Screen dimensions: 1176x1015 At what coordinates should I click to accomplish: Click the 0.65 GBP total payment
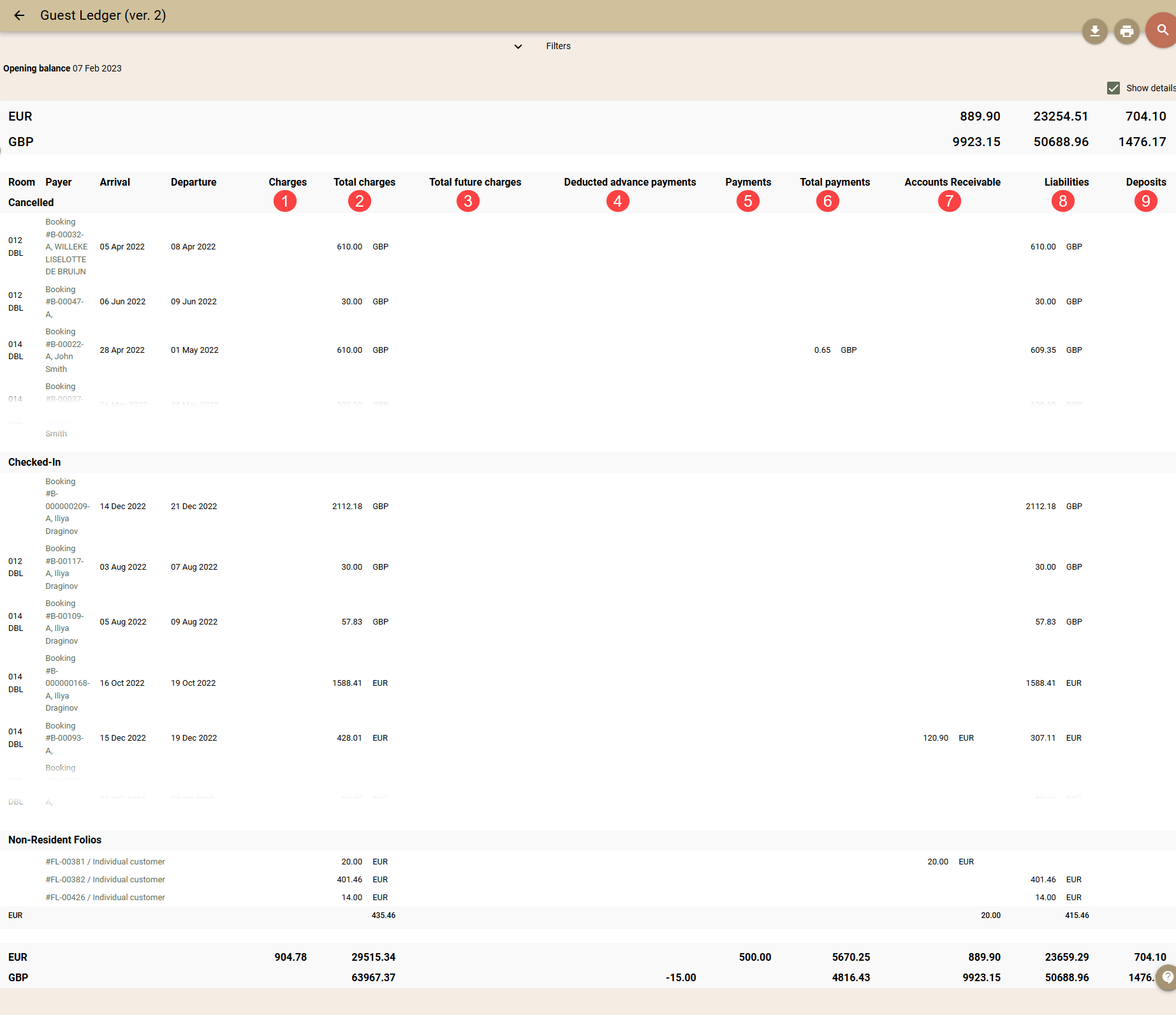[x=835, y=350]
